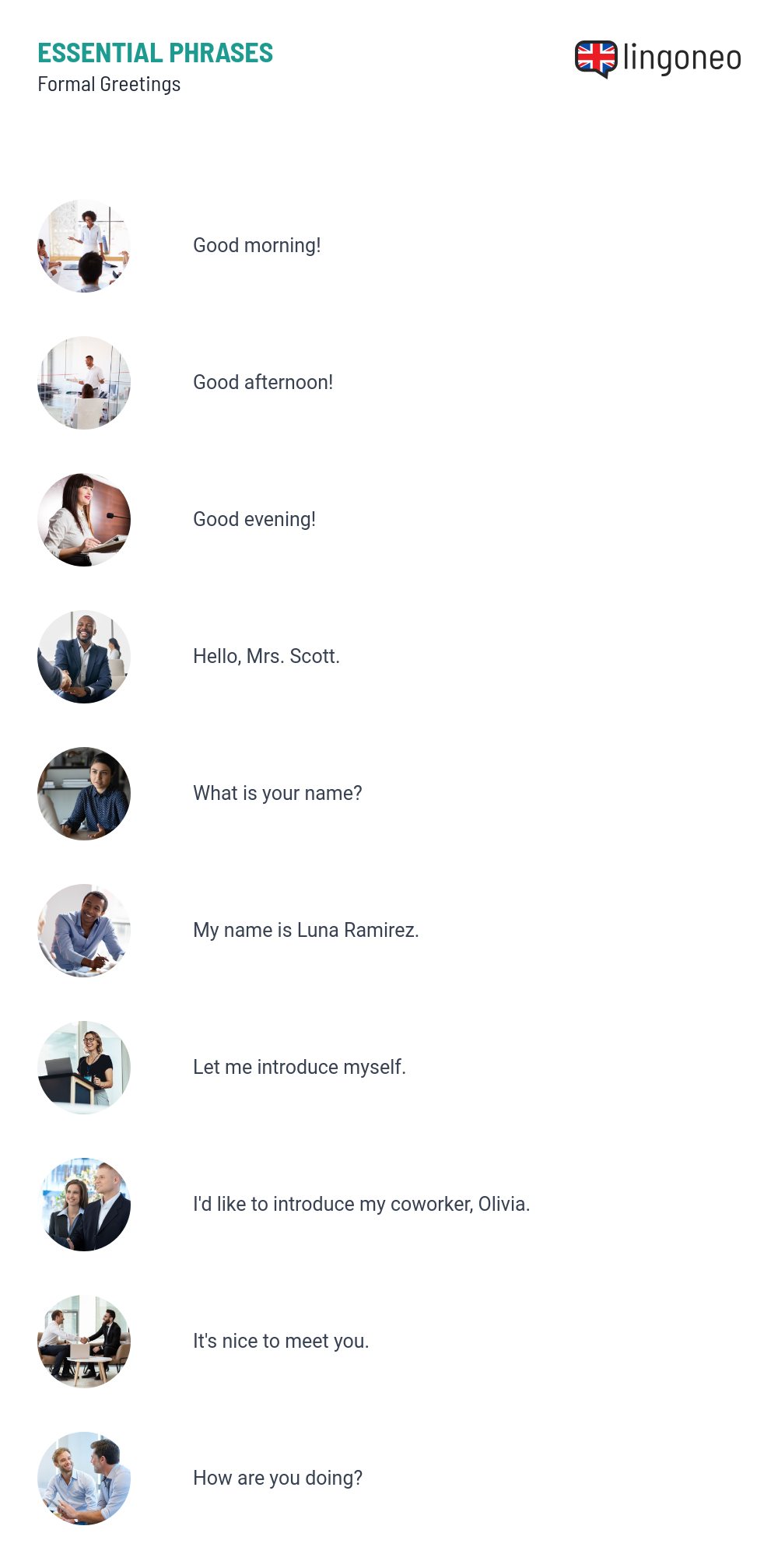Select the Luna Ramirez phrase photo
Viewport: 778px width, 1568px height.
84,931
